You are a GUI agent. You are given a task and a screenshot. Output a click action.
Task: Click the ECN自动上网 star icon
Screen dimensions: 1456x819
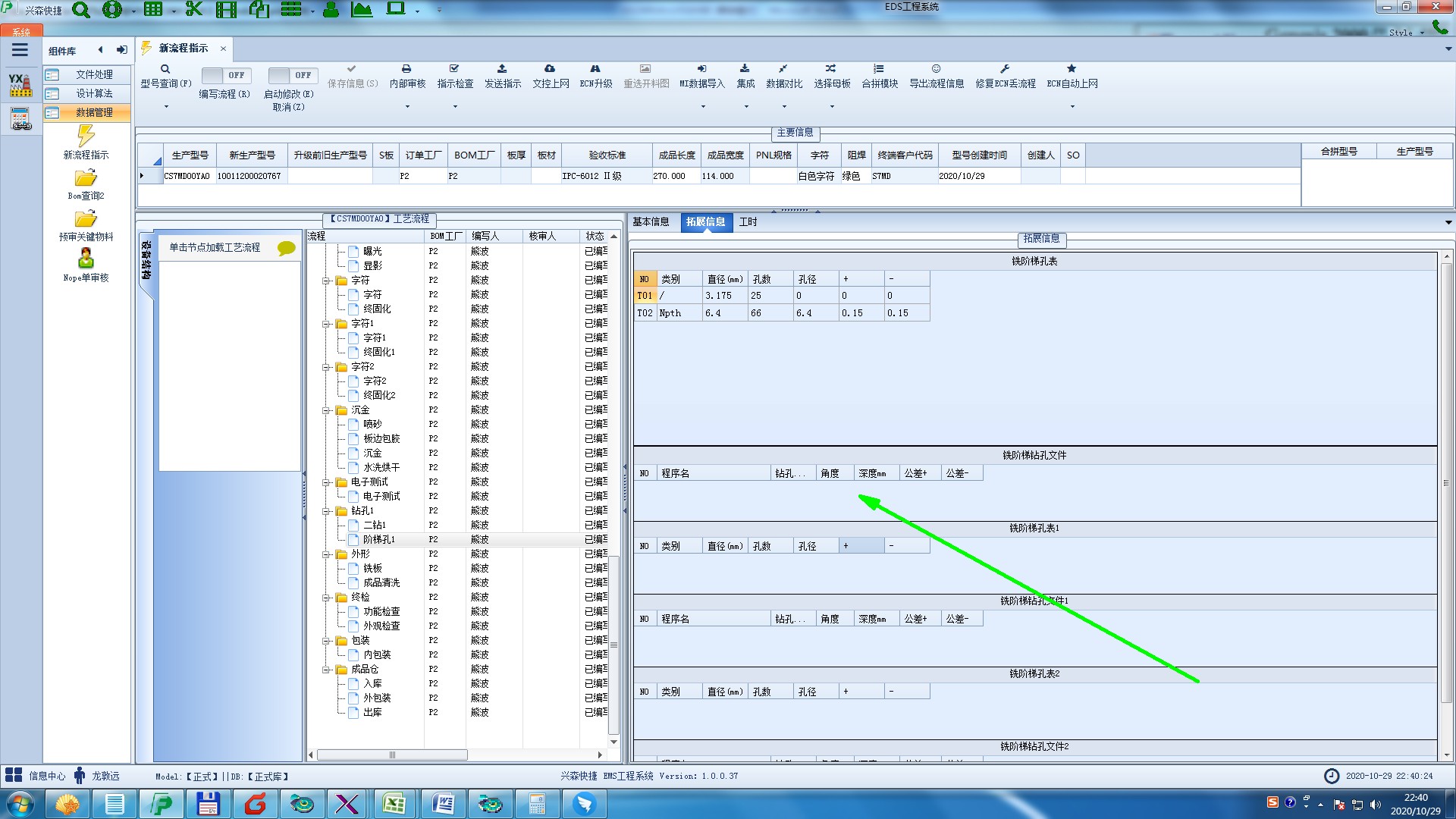pos(1072,69)
